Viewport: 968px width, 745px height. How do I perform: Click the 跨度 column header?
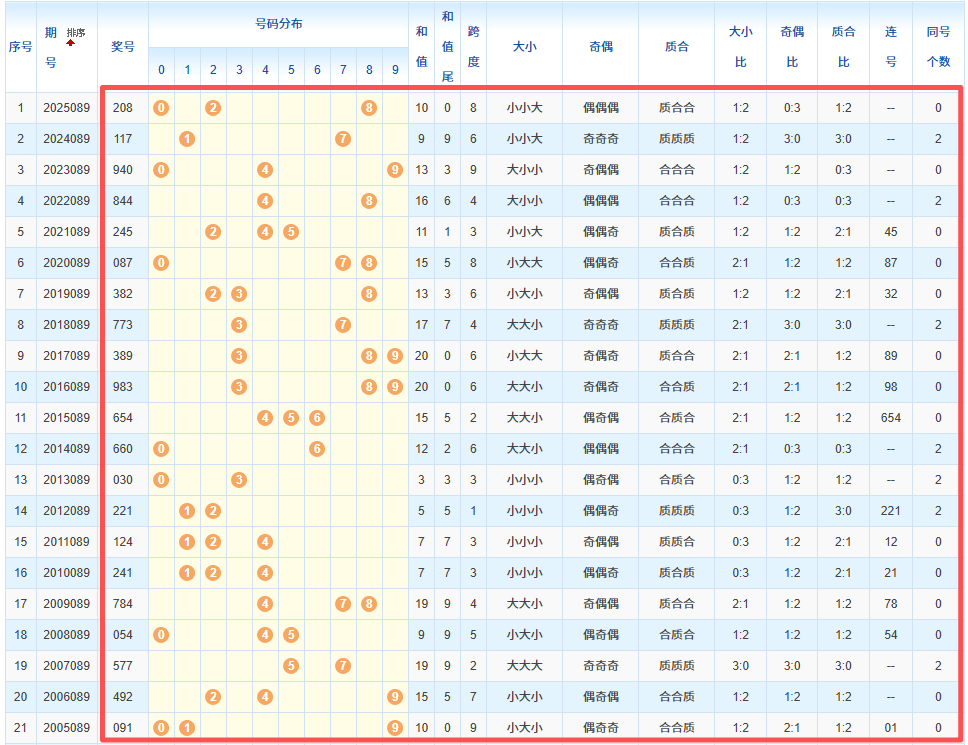[474, 46]
